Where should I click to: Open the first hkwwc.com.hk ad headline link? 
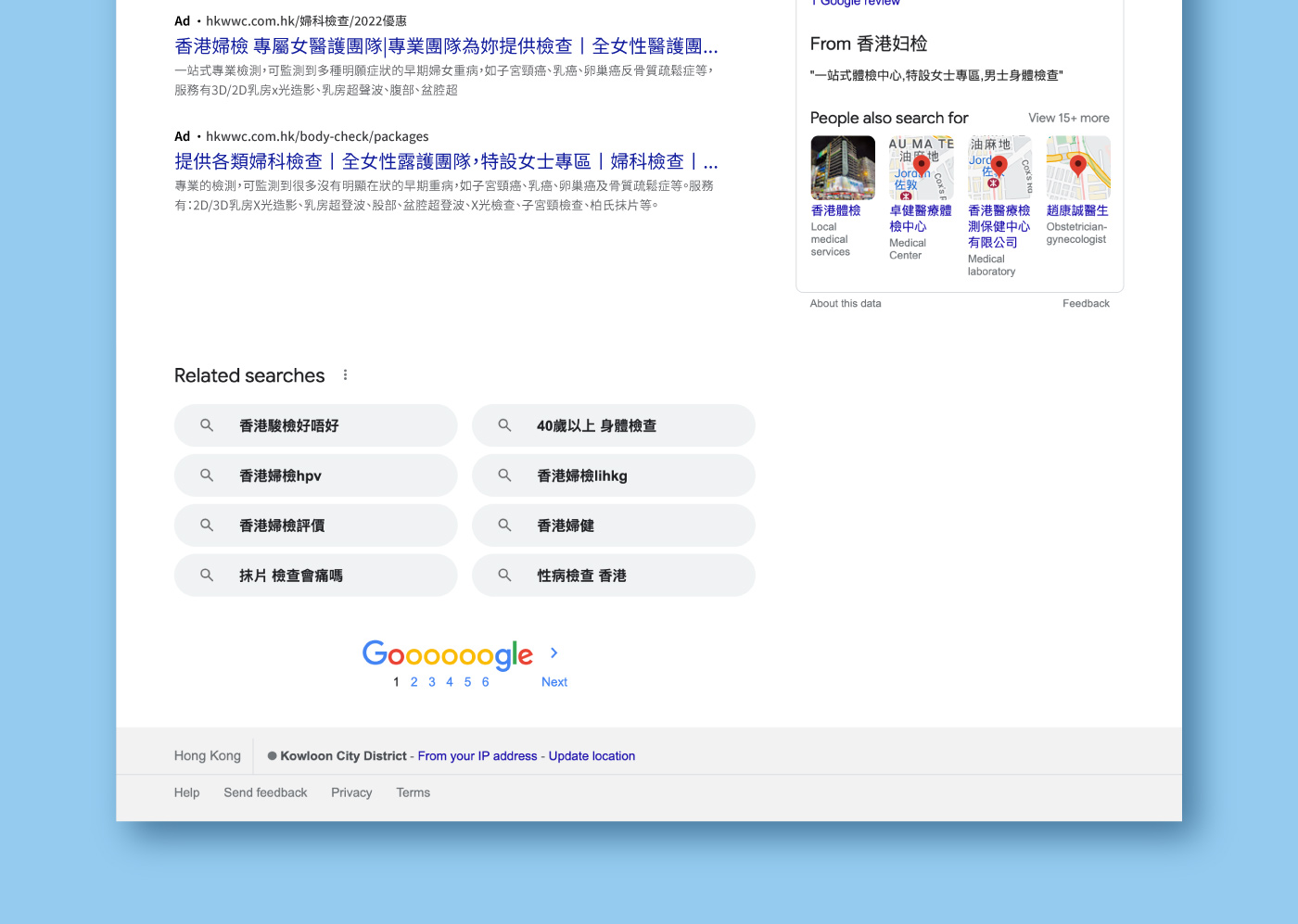click(446, 46)
